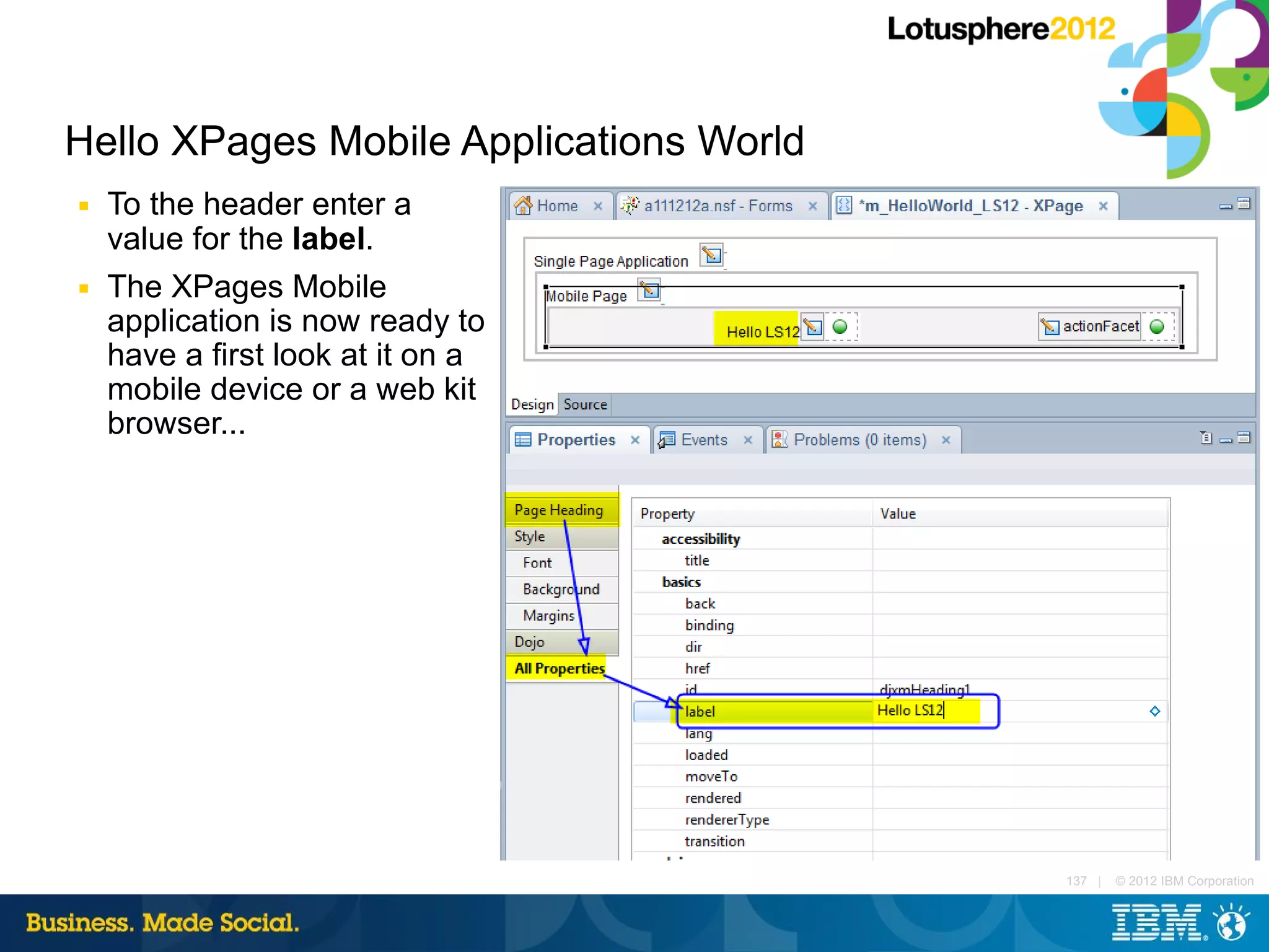Image resolution: width=1269 pixels, height=952 pixels.
Task: Select the actionFacet label
Action: tap(1101, 326)
